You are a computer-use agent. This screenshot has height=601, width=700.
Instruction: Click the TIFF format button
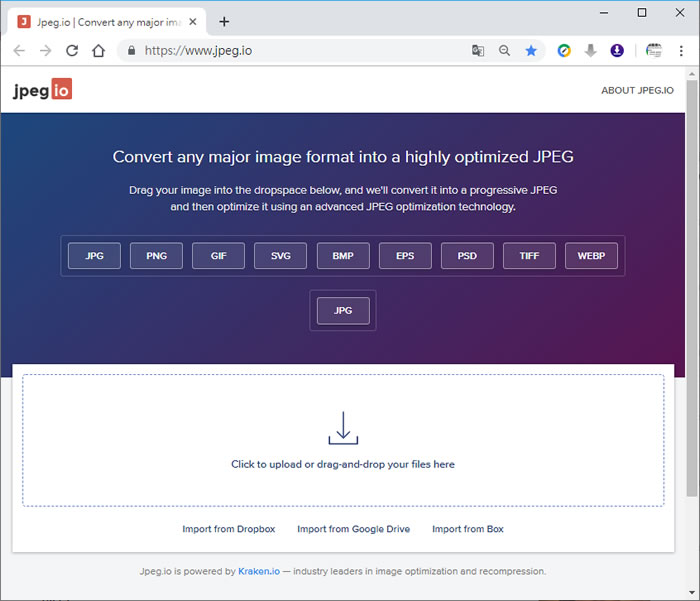pyautogui.click(x=529, y=256)
